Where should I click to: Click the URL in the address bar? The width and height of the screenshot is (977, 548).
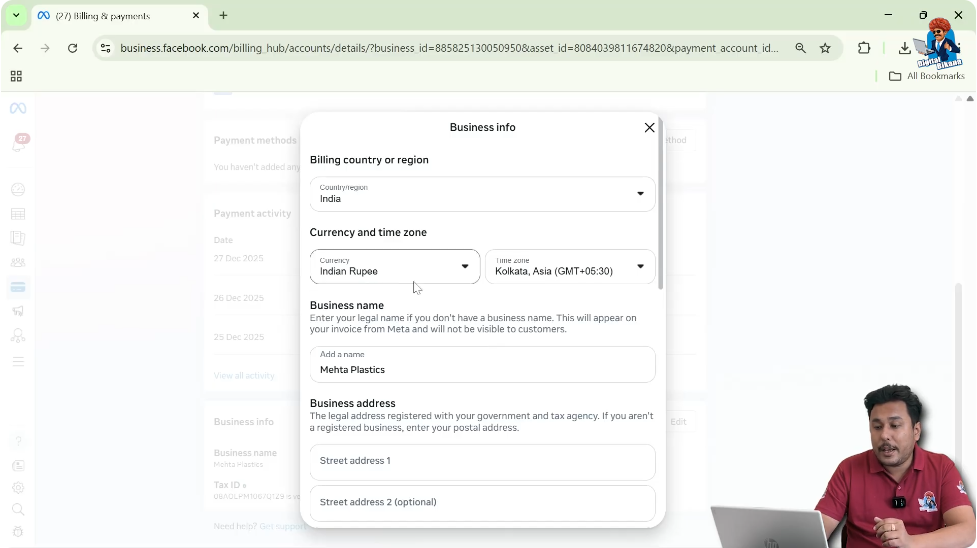pos(449,48)
